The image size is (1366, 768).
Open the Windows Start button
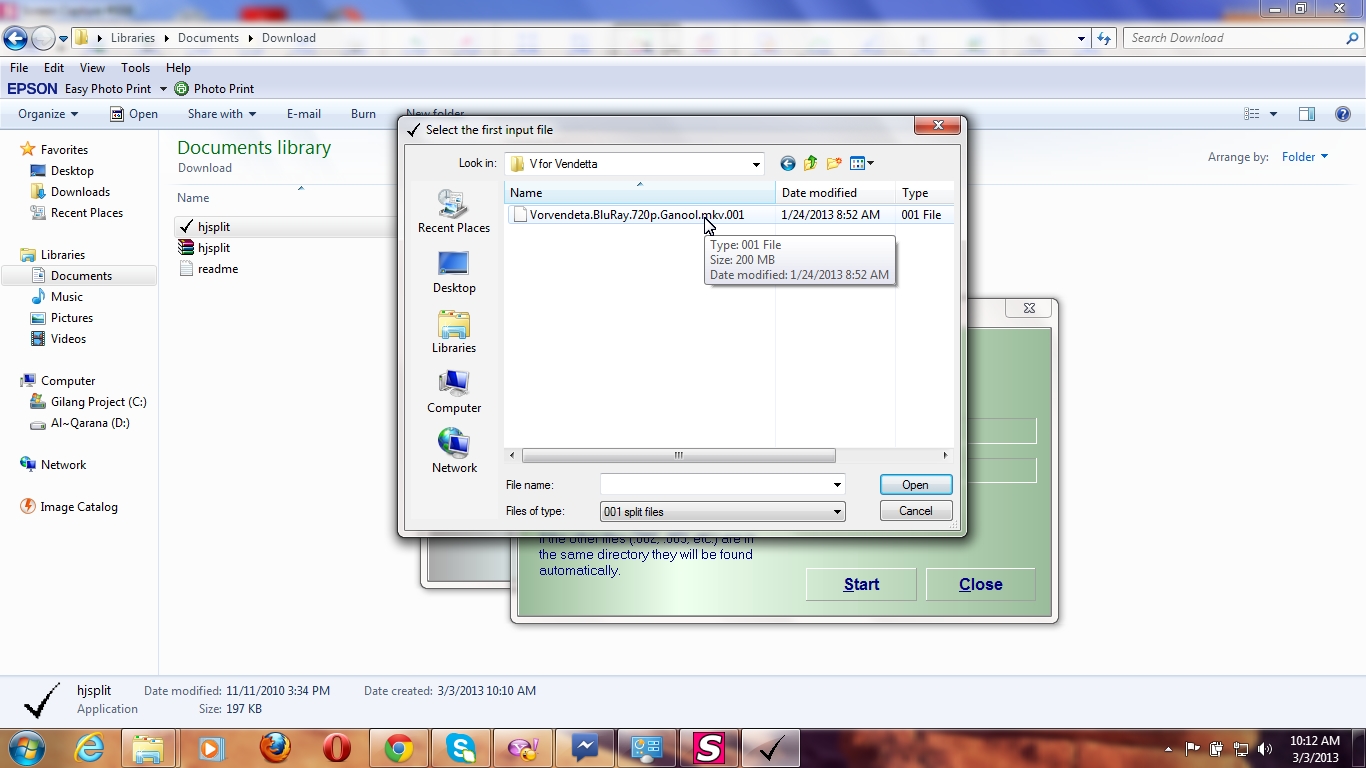25,748
